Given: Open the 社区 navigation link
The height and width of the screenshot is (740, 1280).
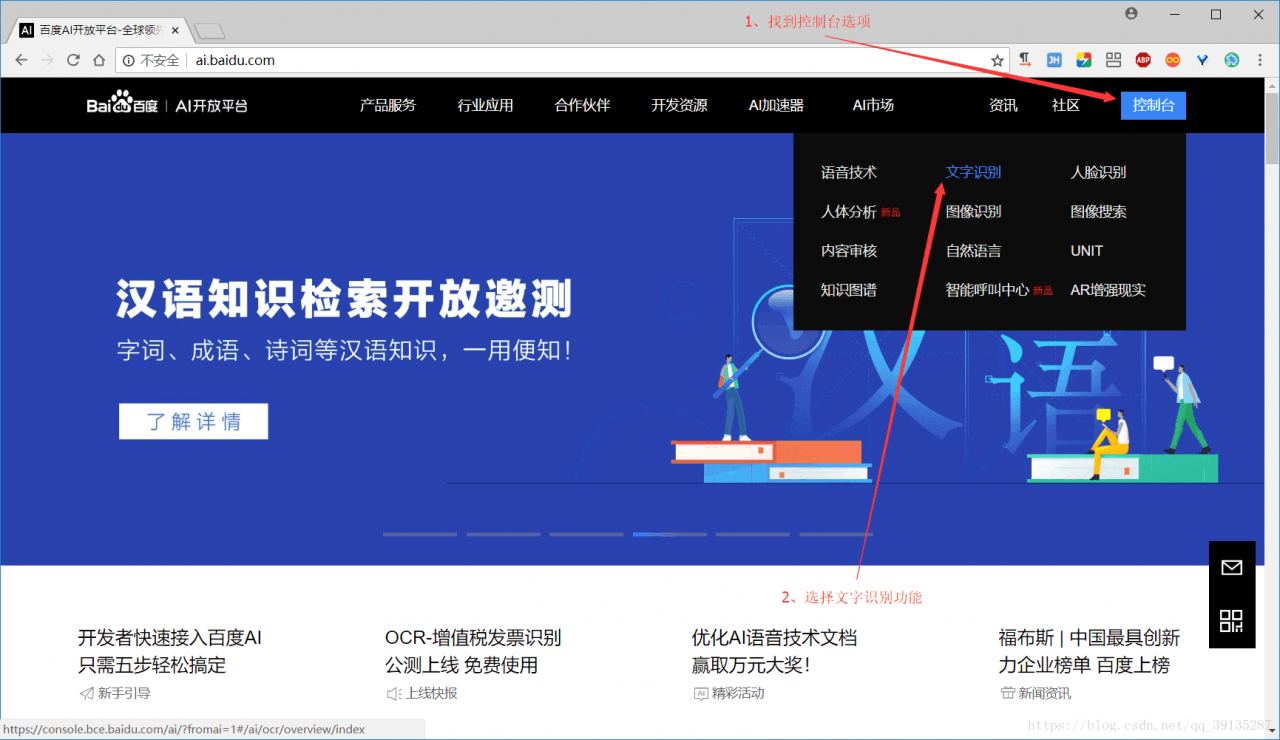Looking at the screenshot, I should coord(1066,105).
